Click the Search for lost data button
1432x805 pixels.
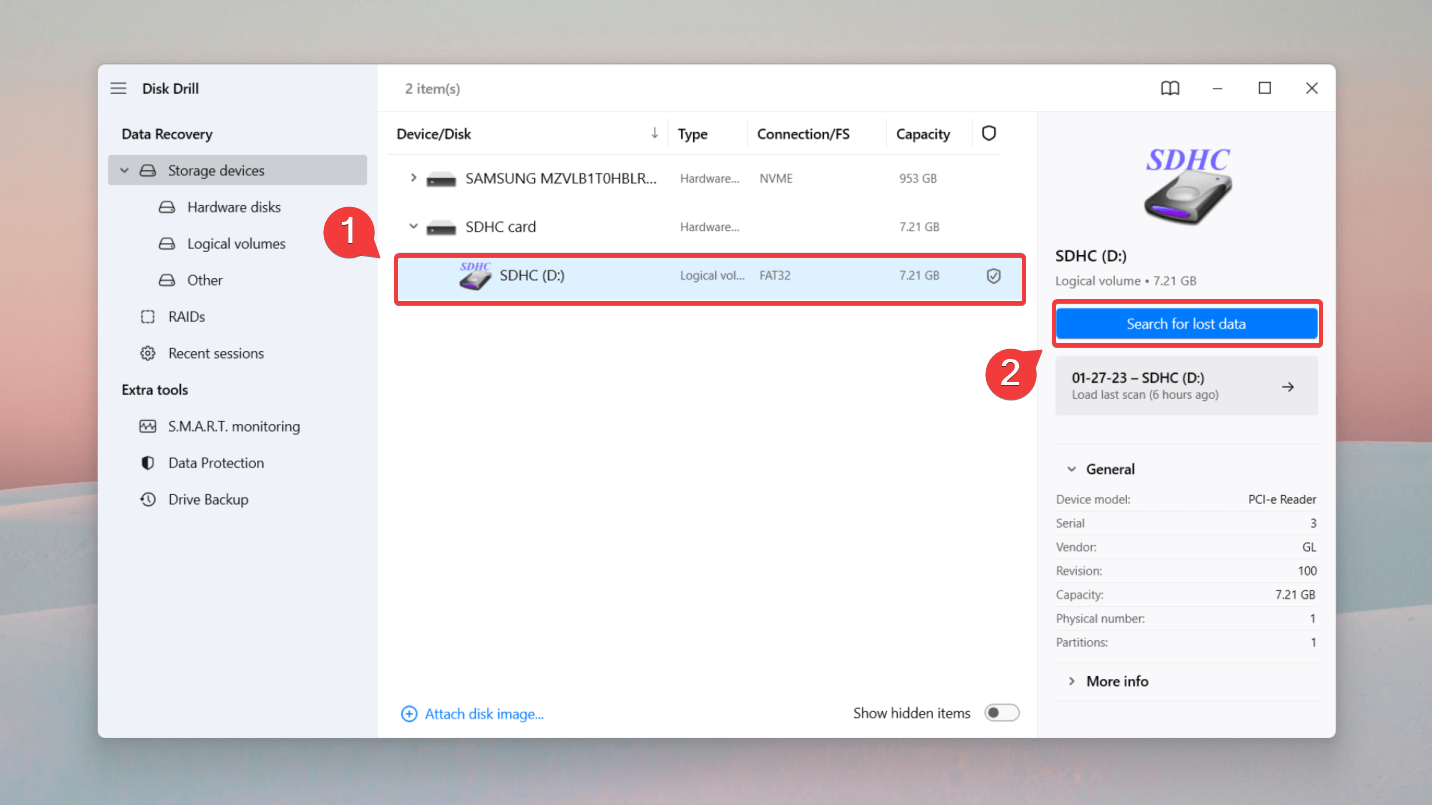click(1186, 324)
